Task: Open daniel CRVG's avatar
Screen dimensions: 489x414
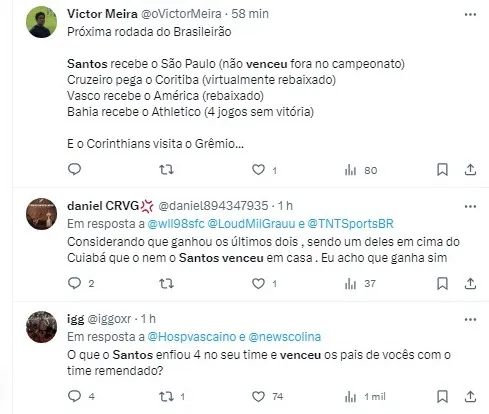Action: (x=41, y=214)
